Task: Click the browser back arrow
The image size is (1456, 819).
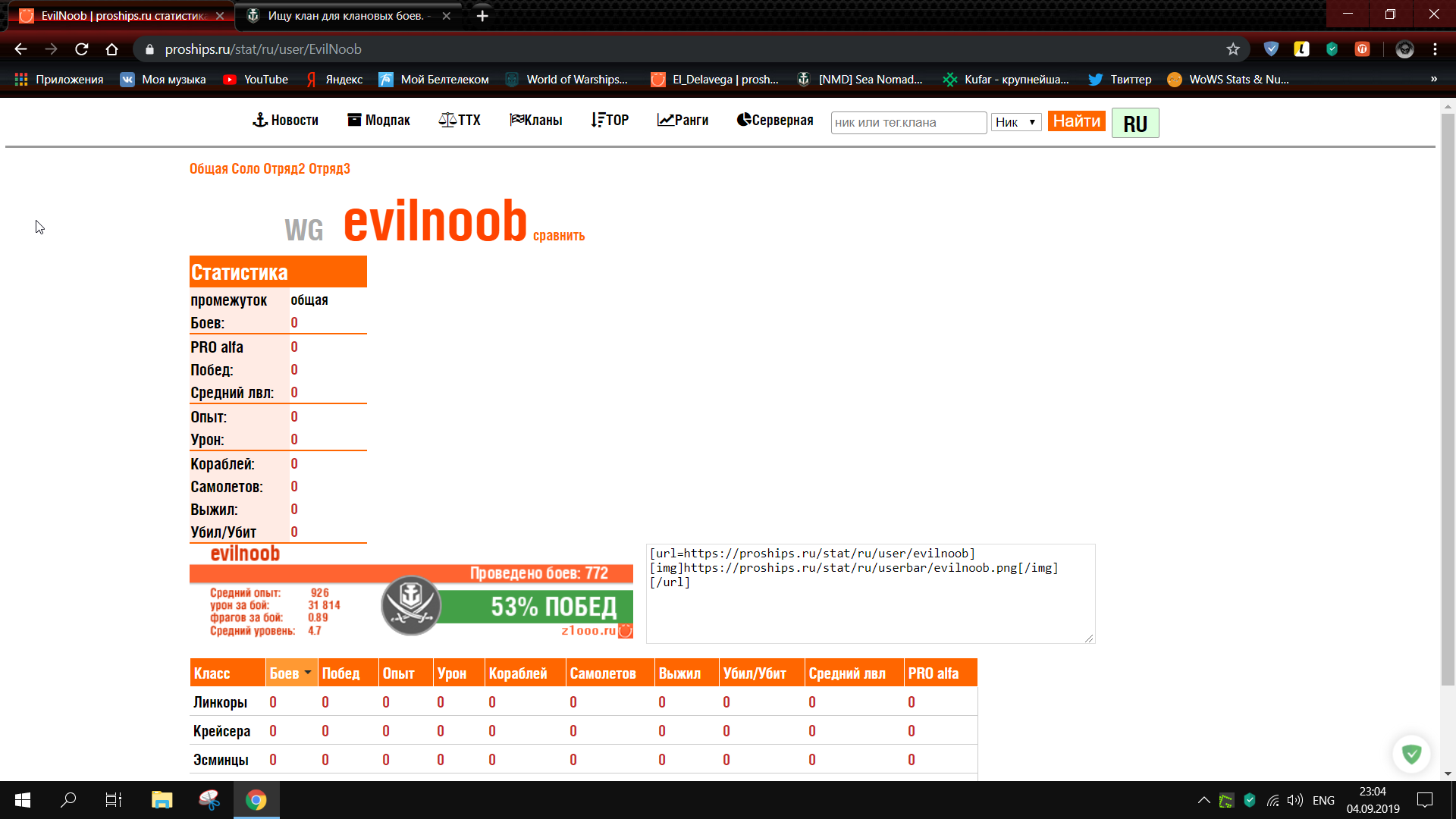Action: pos(20,49)
